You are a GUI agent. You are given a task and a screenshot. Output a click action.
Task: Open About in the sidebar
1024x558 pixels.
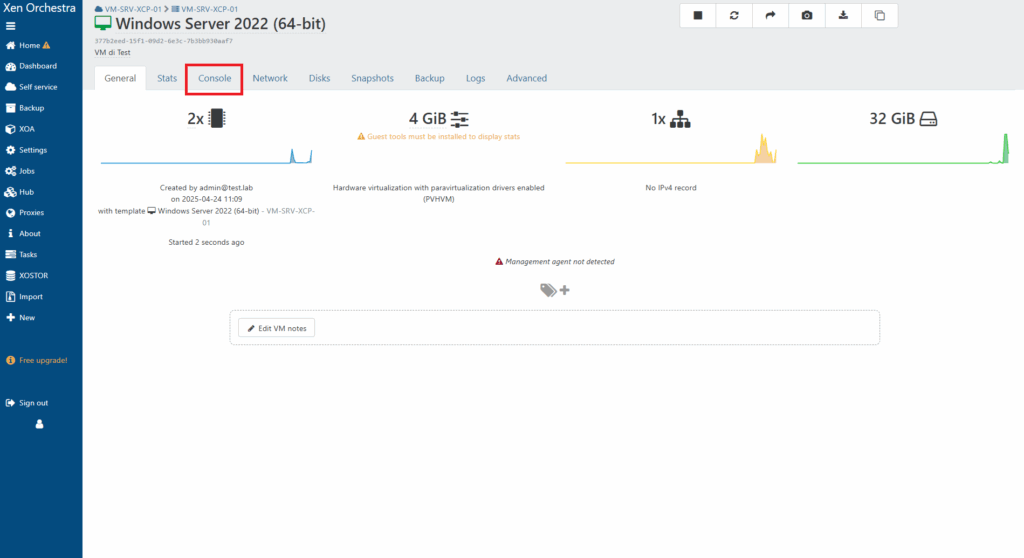point(24,233)
